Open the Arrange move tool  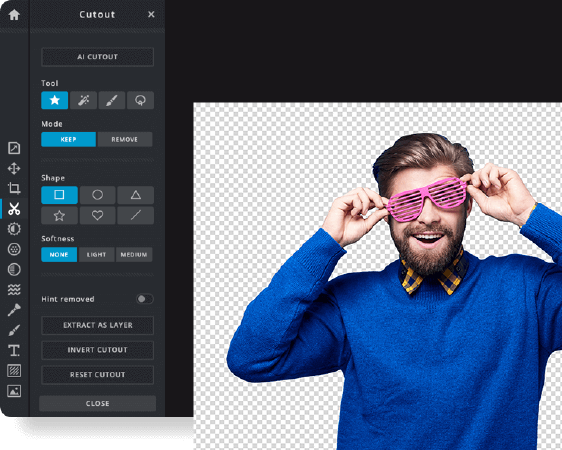coord(14,168)
